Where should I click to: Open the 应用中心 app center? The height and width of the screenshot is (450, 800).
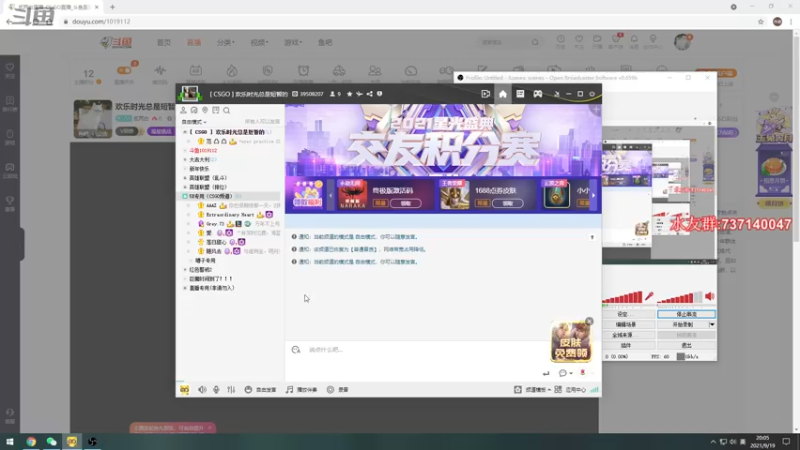(x=570, y=390)
